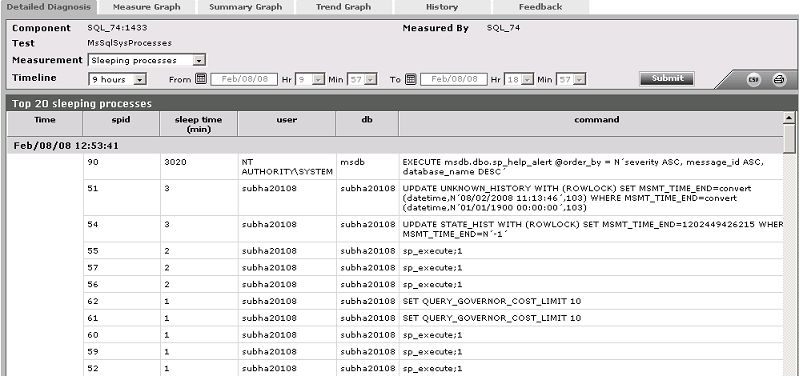Click SET QUERY_GOVERNOR_COST_LIMIT command for spid 62

[x=492, y=302]
